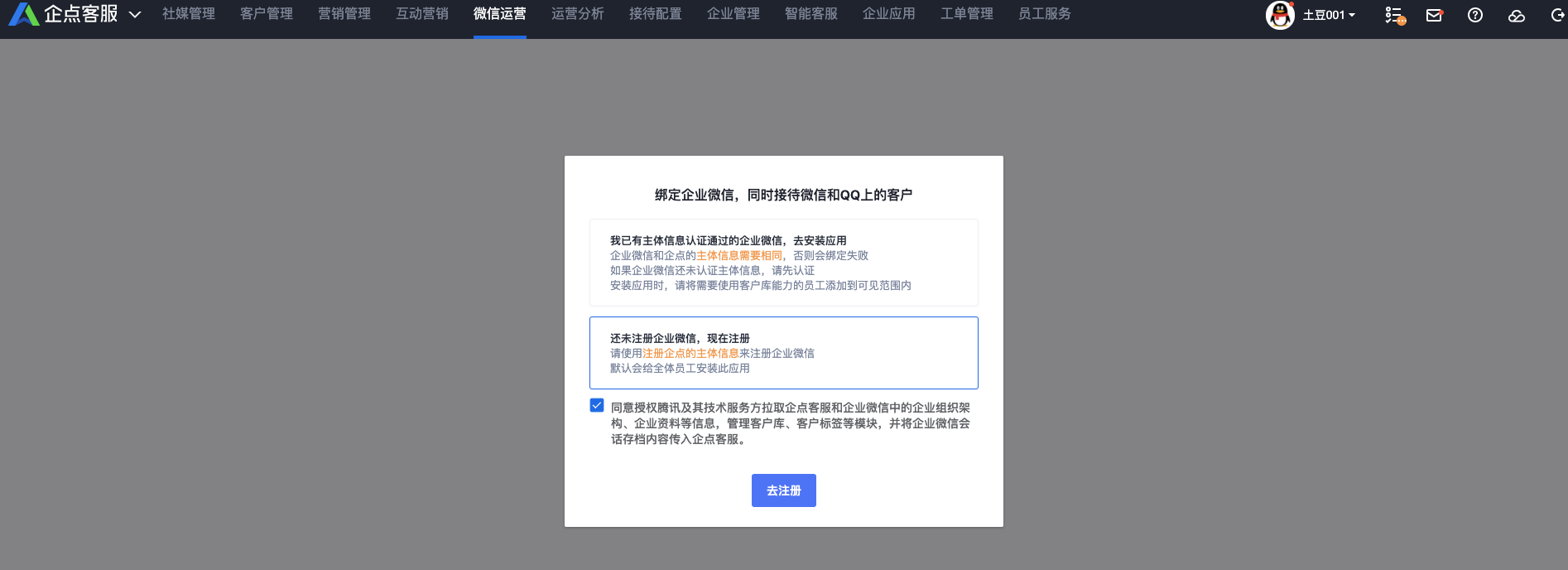This screenshot has height=570, width=1568.
Task: Click dialog title 绑定企业微信，同时接待微信和QQ上的客户
Action: tap(784, 195)
